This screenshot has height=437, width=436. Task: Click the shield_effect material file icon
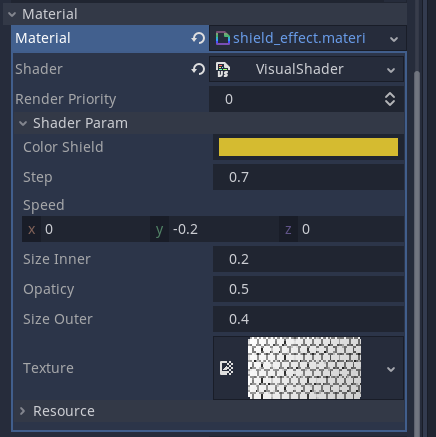[x=223, y=38]
